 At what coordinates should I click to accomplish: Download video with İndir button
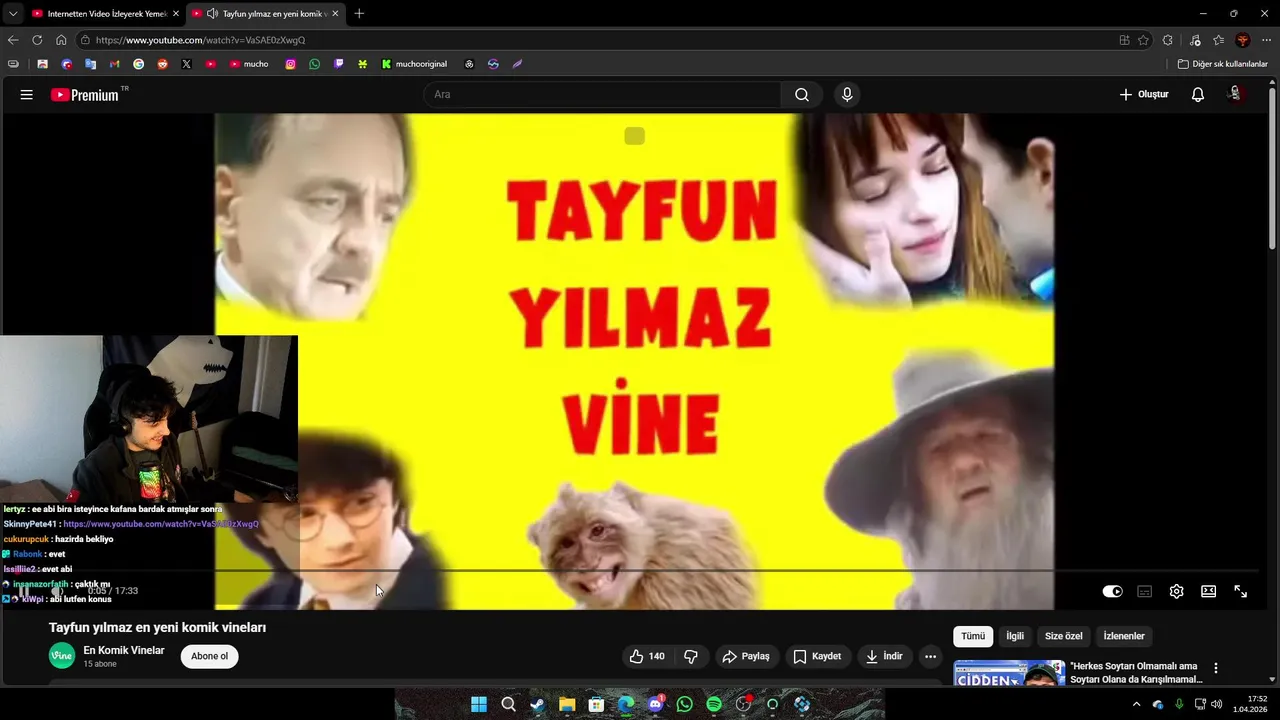point(884,657)
